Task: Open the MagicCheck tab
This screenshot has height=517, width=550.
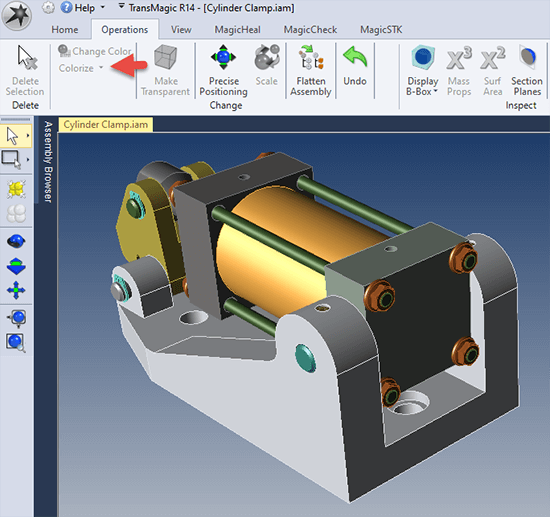Action: (x=310, y=29)
